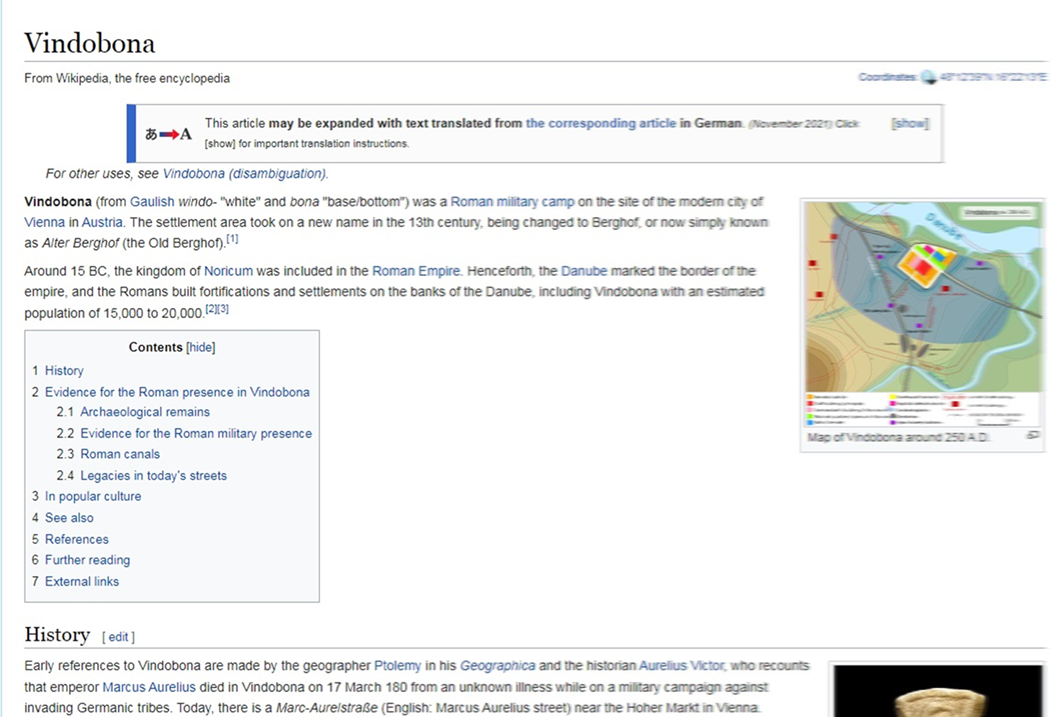The image size is (1056, 717).
Task: Click the enlarge icon under the Vindobona map
Action: (1032, 436)
